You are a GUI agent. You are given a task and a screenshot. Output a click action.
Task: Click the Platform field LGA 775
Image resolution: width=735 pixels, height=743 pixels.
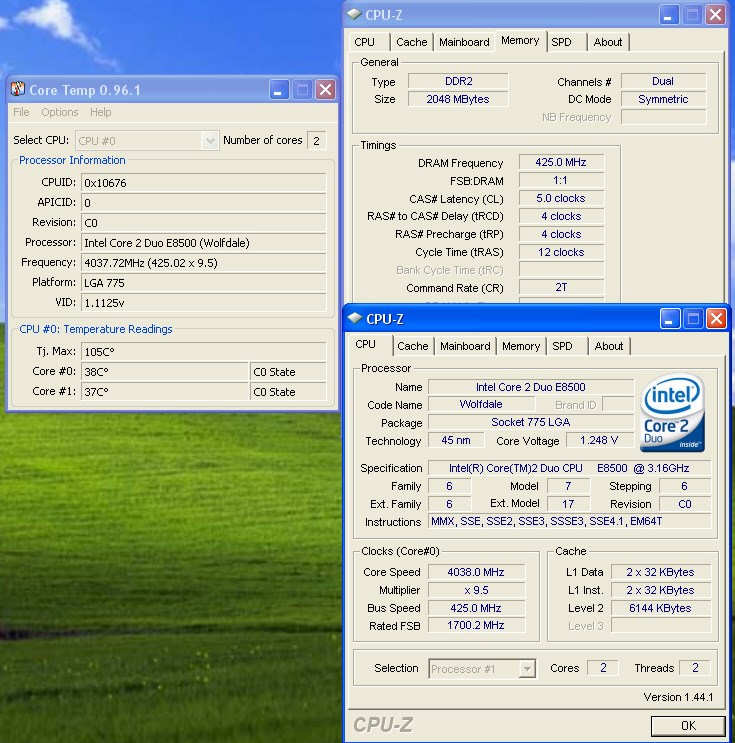pyautogui.click(x=204, y=282)
